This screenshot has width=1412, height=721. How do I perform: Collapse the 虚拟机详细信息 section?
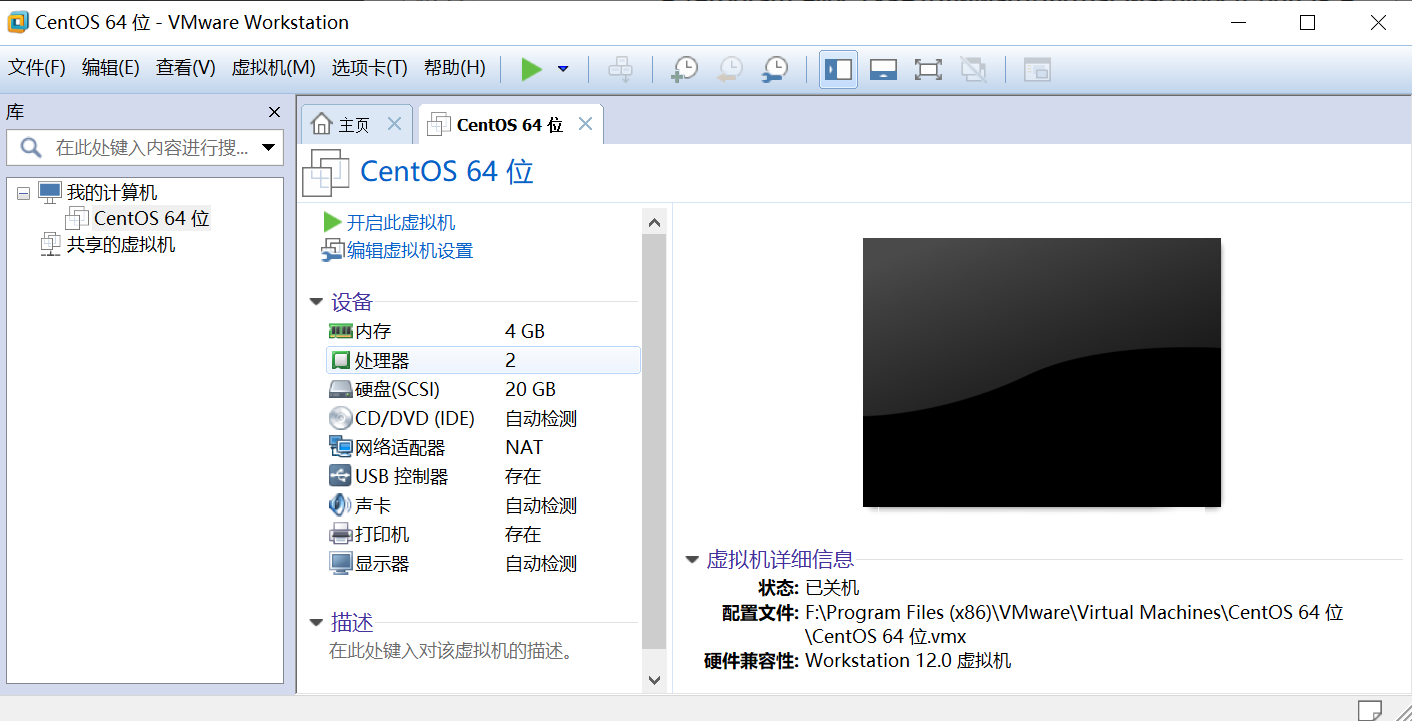(692, 560)
